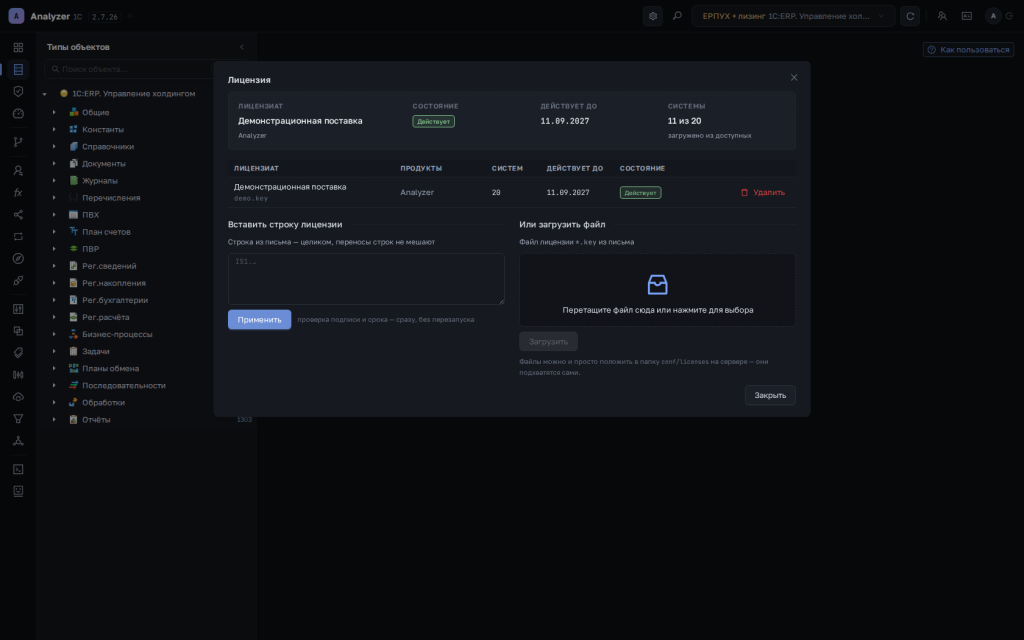Open the share graph icon in the sidebar
This screenshot has height=640, width=1024.
point(18,215)
